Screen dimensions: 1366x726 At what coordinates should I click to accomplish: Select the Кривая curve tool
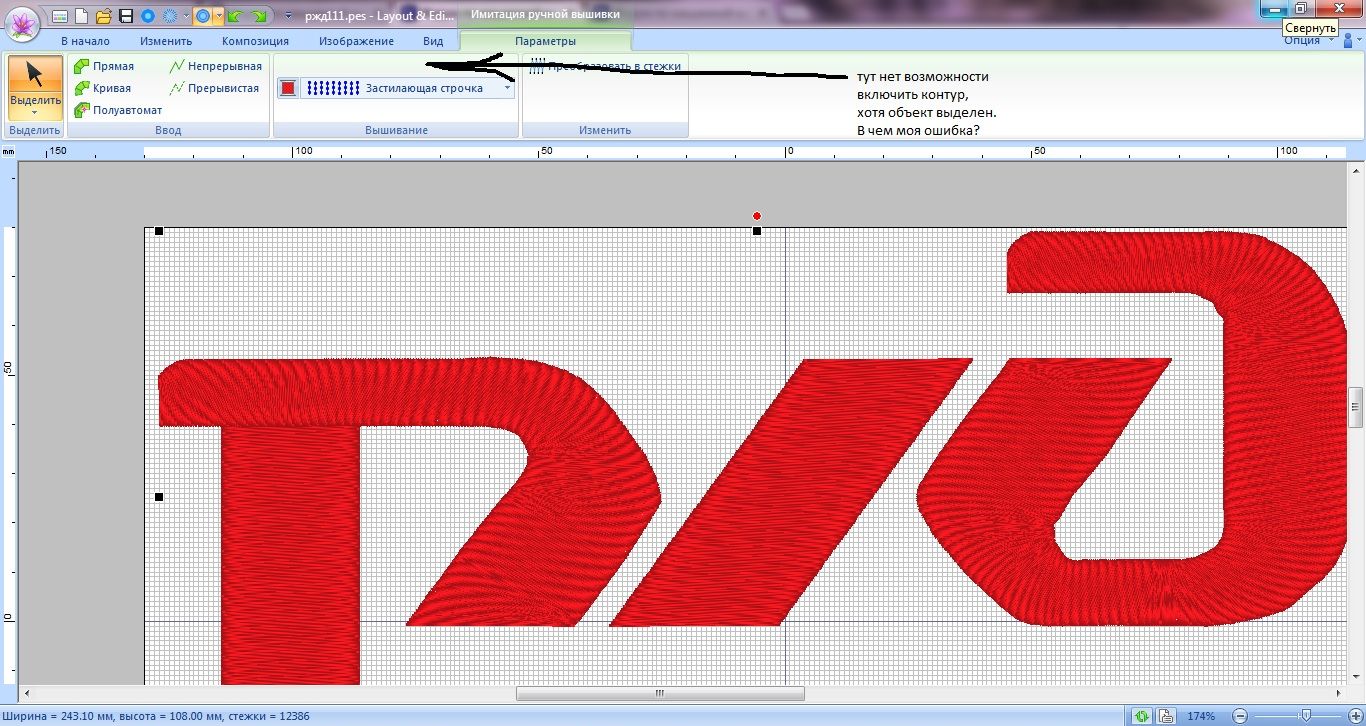[102, 88]
